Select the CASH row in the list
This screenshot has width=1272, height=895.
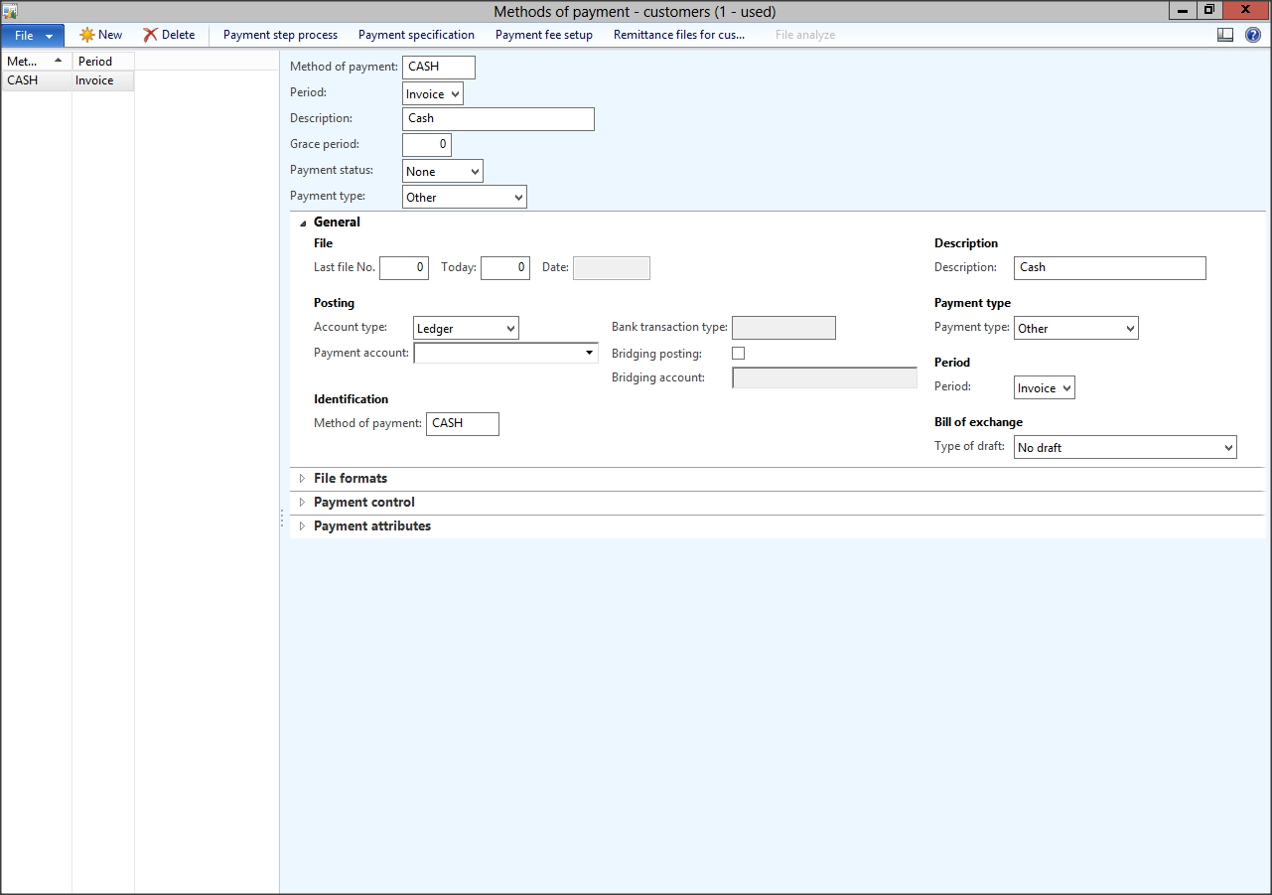tap(23, 81)
